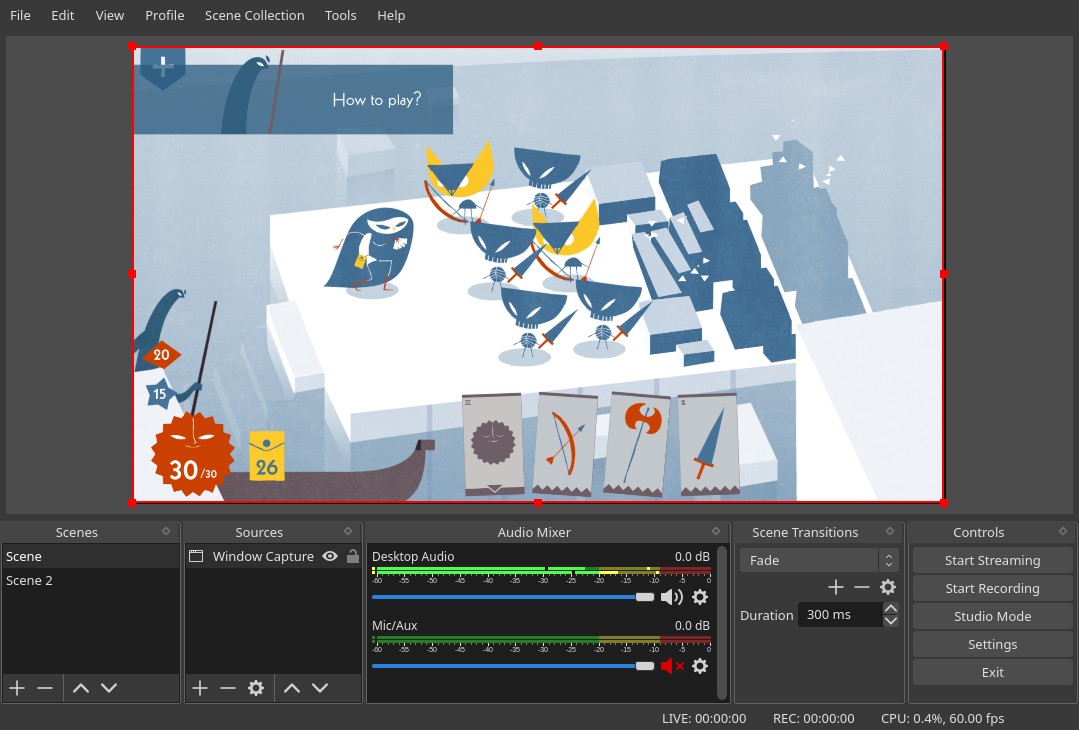Remove the selected source with the minus icon

pos(228,687)
